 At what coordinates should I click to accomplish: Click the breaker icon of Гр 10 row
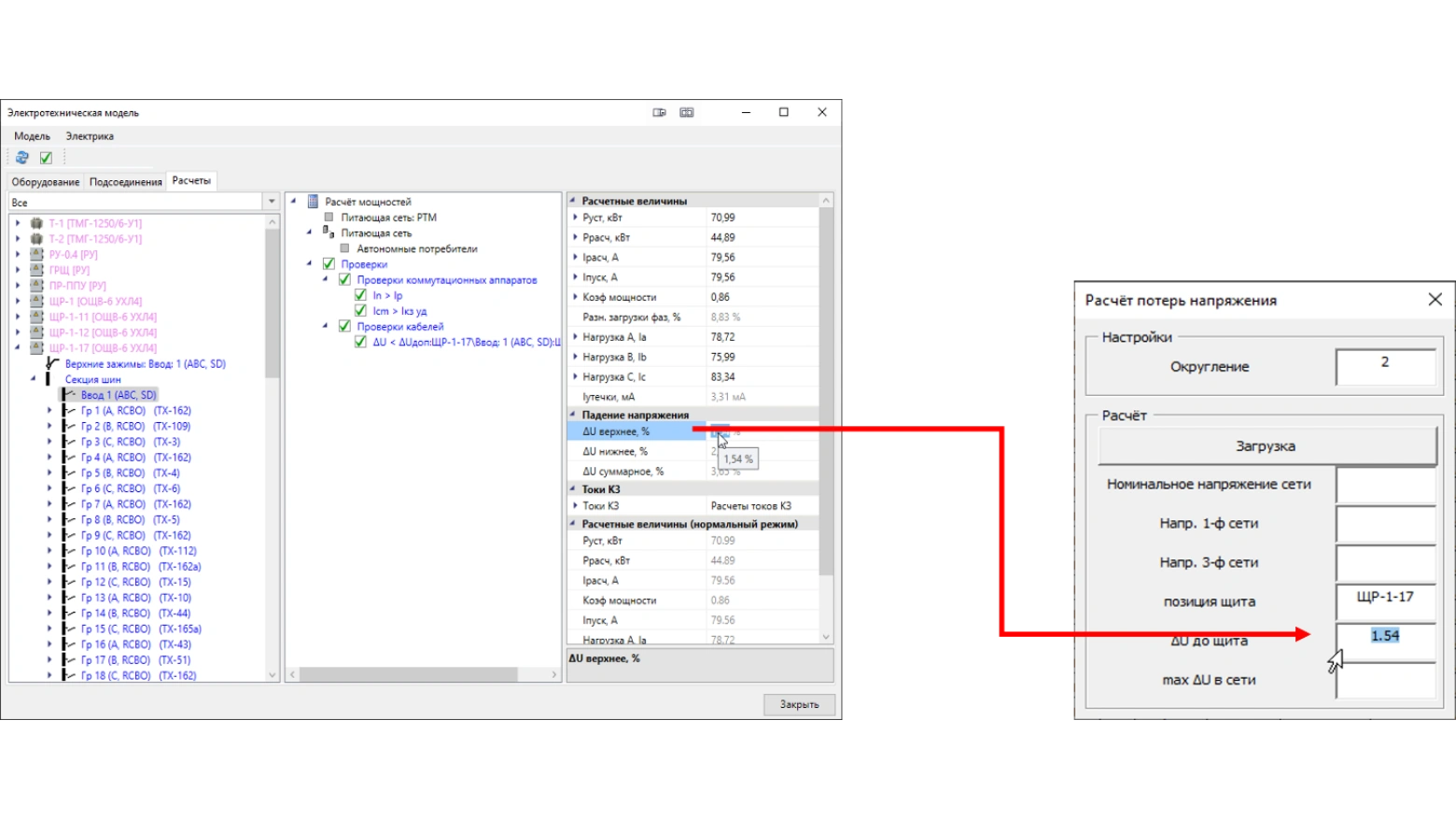pyautogui.click(x=69, y=551)
